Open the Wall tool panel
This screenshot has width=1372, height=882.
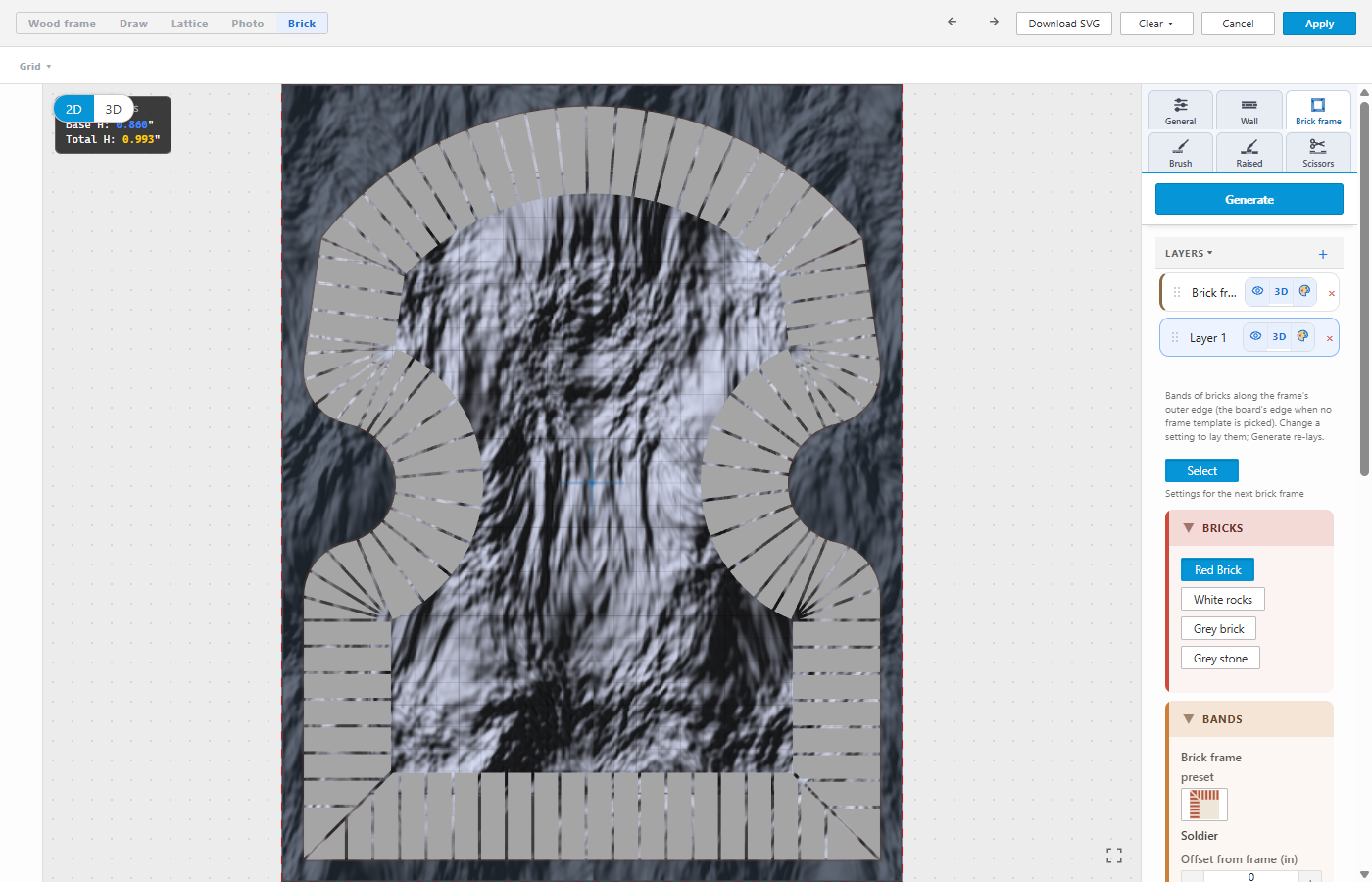[1249, 110]
